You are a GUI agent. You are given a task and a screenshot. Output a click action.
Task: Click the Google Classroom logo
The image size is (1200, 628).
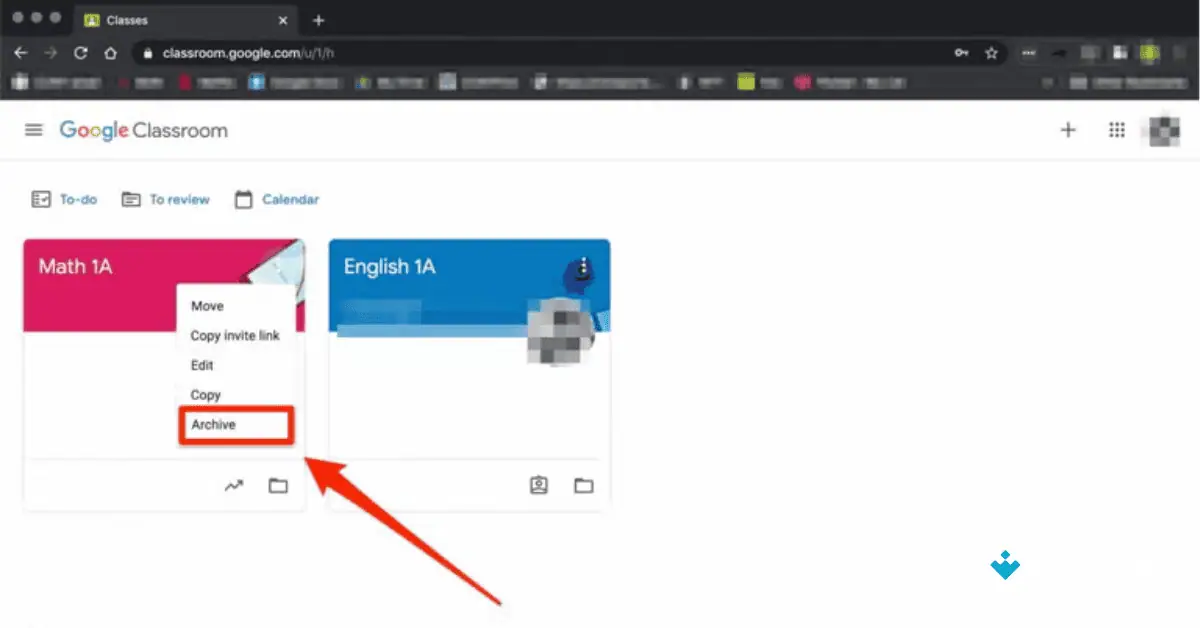[143, 130]
